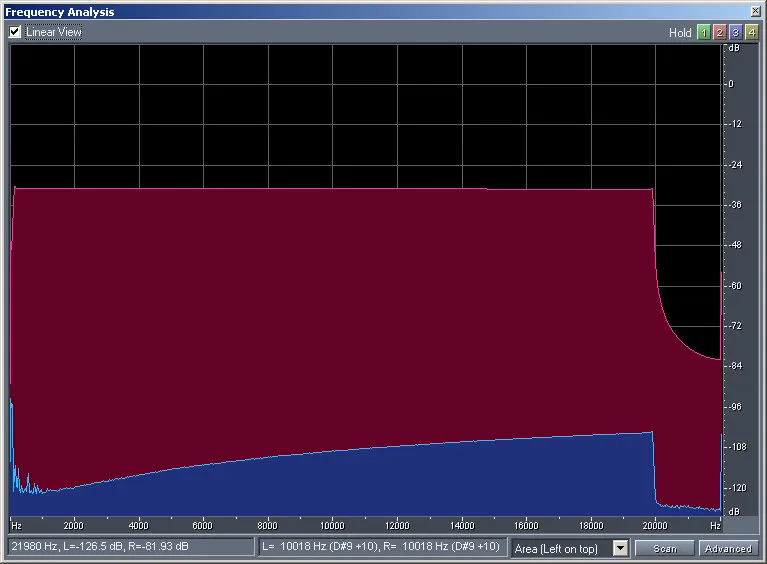Close the Frequency Analysis window

click(x=755, y=11)
